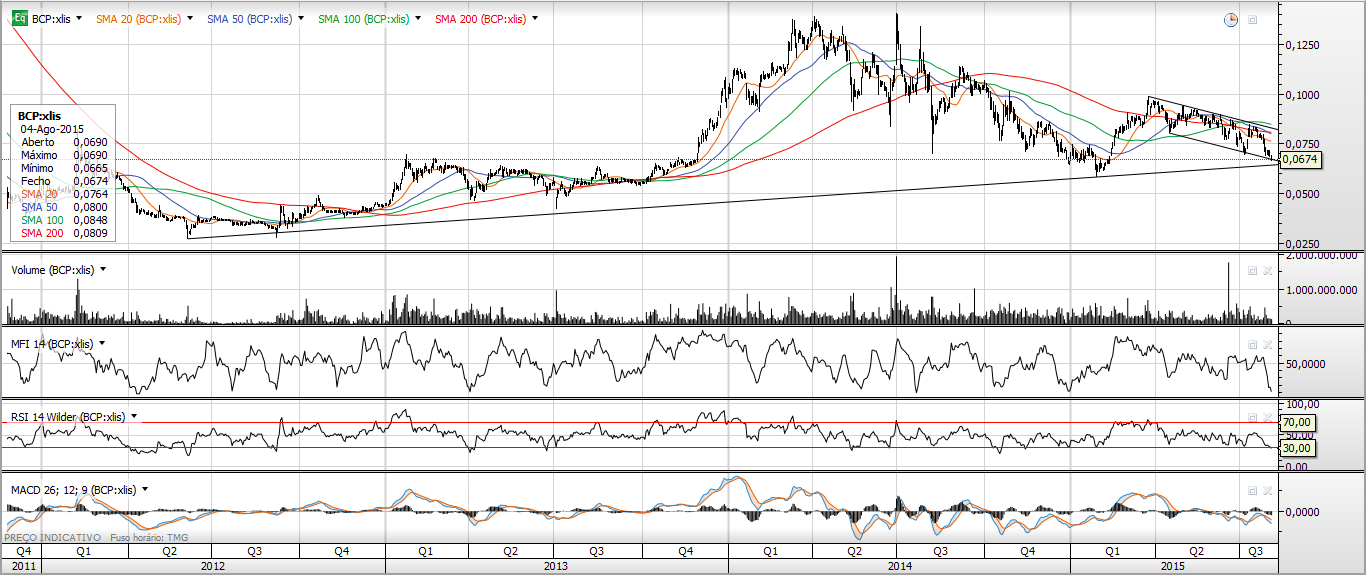This screenshot has width=1366, height=575.
Task: Close the MFI 14 panel
Action: (1266, 344)
